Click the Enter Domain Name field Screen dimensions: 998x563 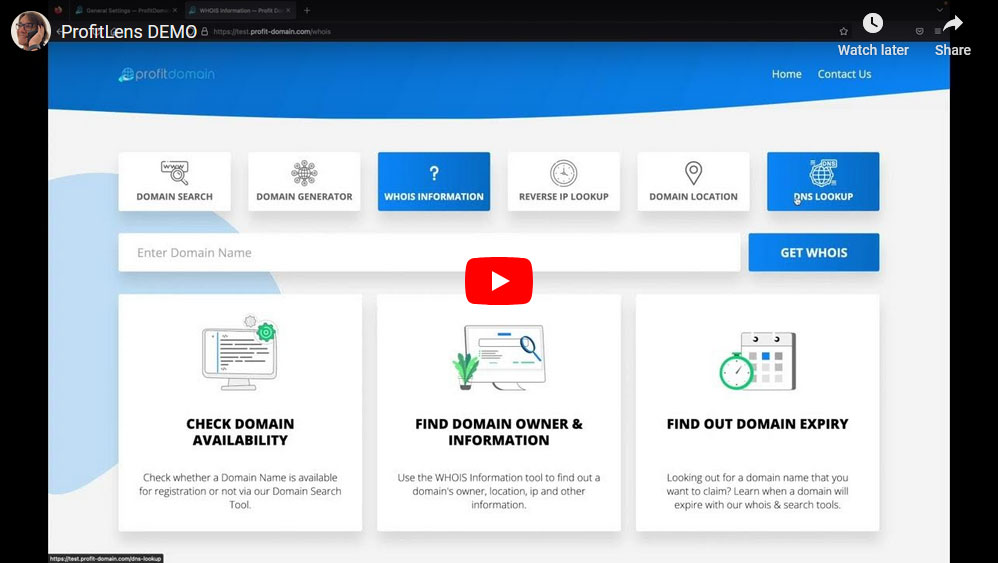pos(428,253)
